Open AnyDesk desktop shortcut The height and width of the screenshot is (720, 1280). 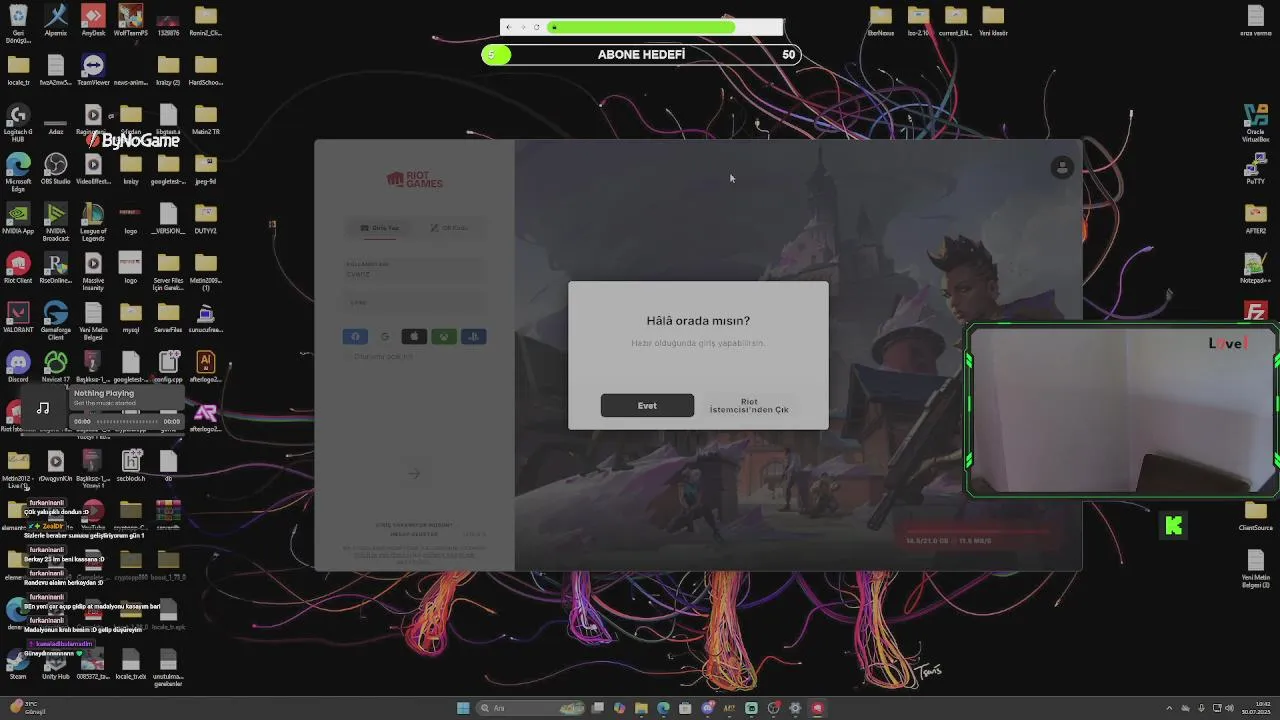[93, 20]
